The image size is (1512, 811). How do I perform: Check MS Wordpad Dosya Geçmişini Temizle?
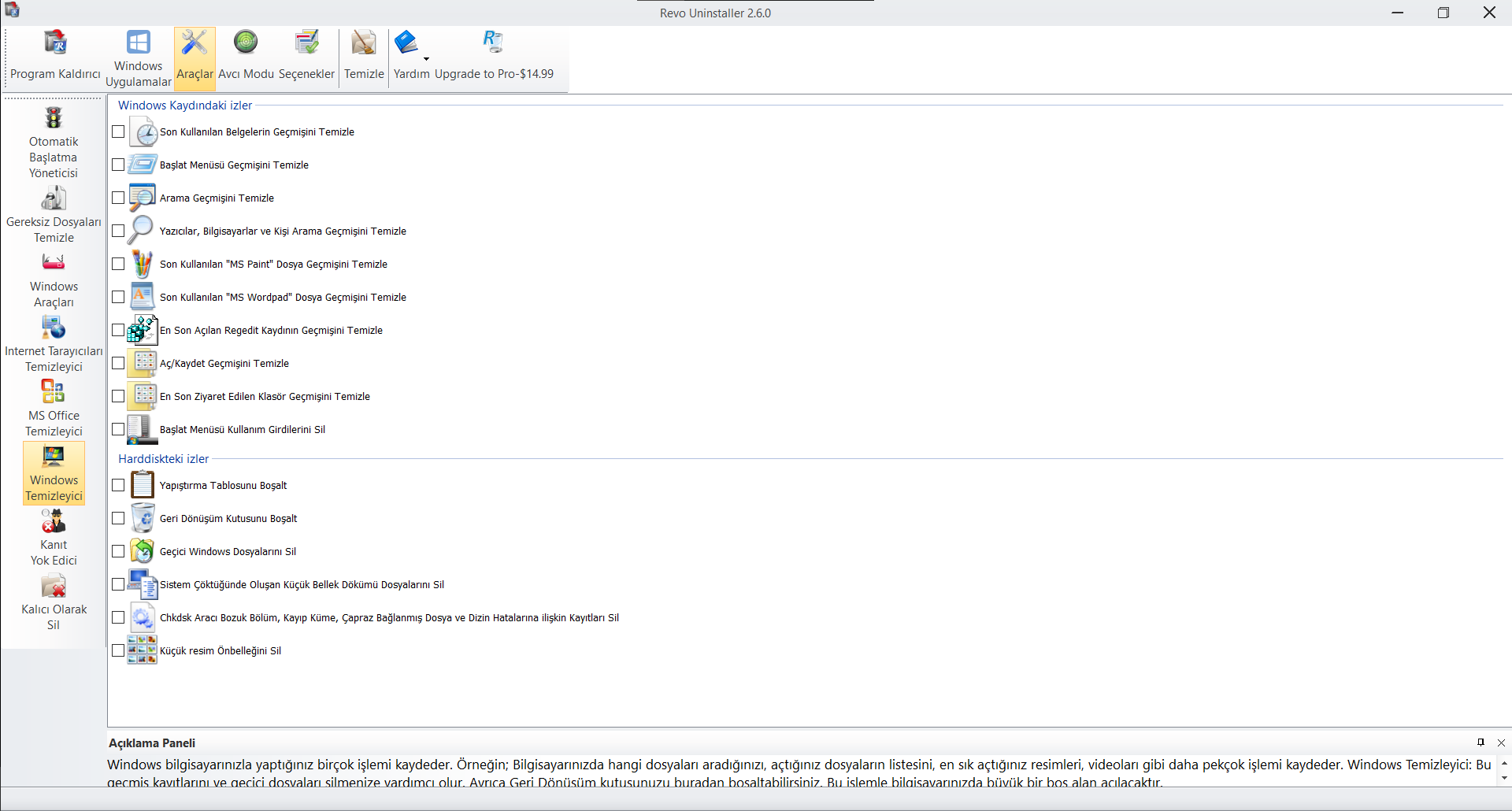click(118, 297)
